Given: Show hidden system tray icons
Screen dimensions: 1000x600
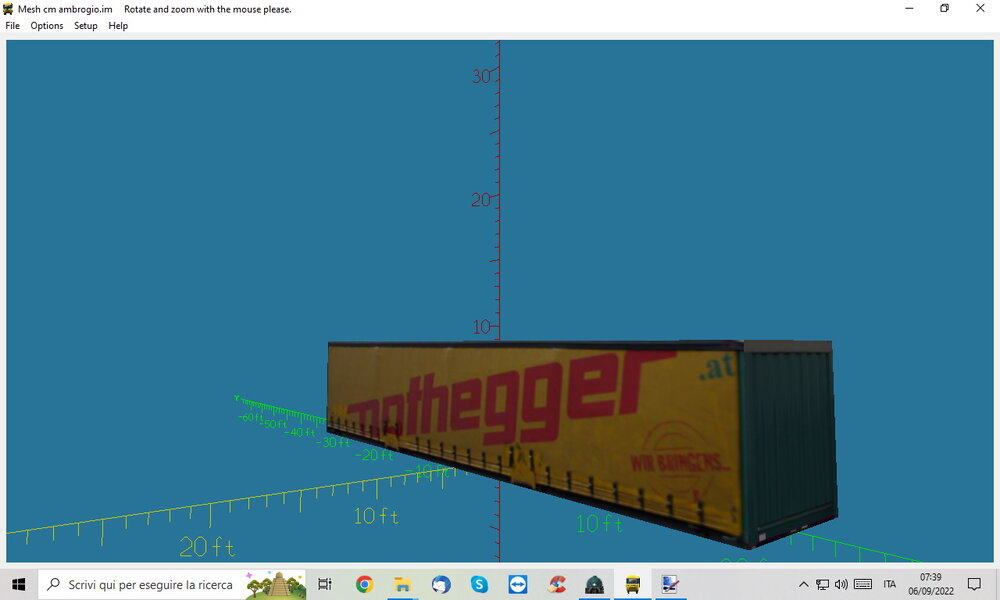Looking at the screenshot, I should pyautogui.click(x=804, y=584).
